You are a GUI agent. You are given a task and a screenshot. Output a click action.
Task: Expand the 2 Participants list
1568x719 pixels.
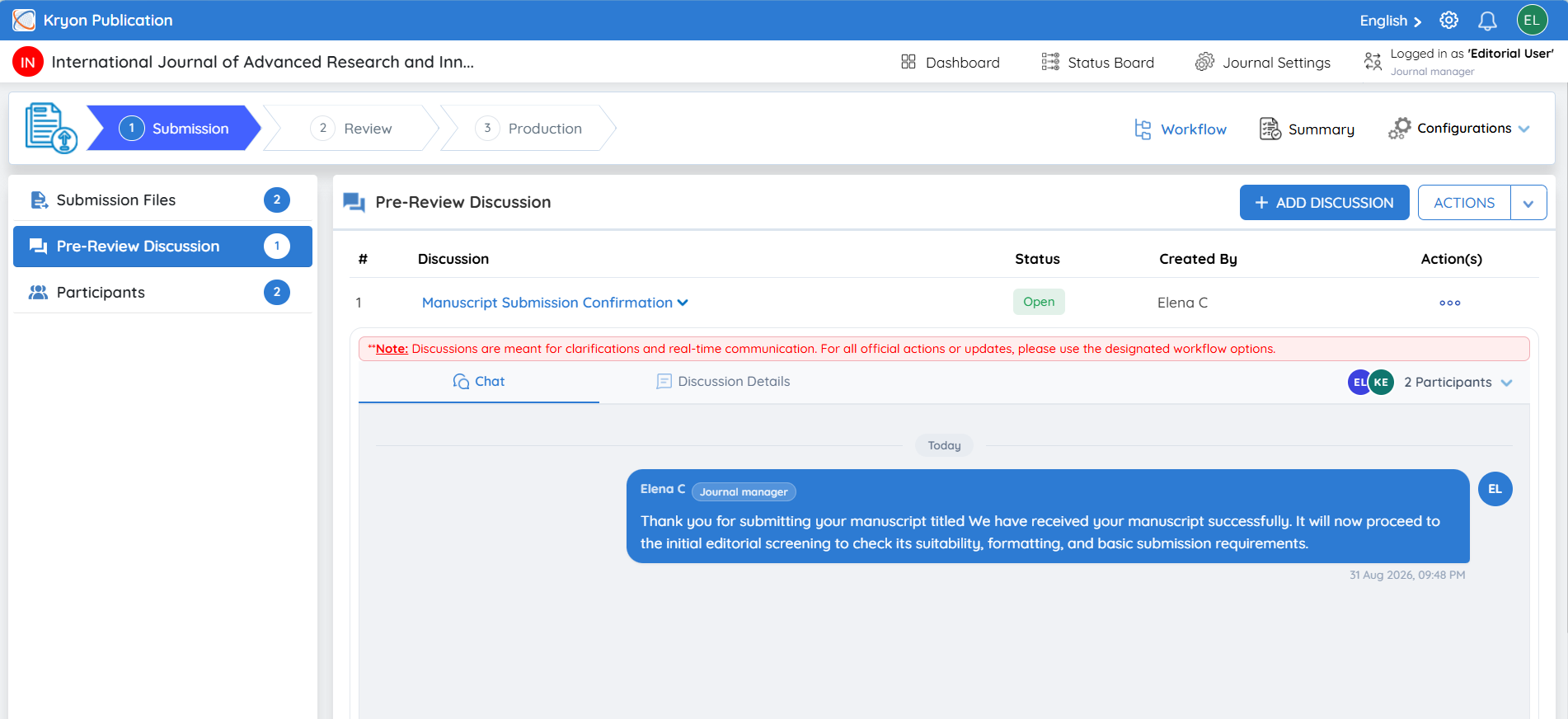point(1458,383)
